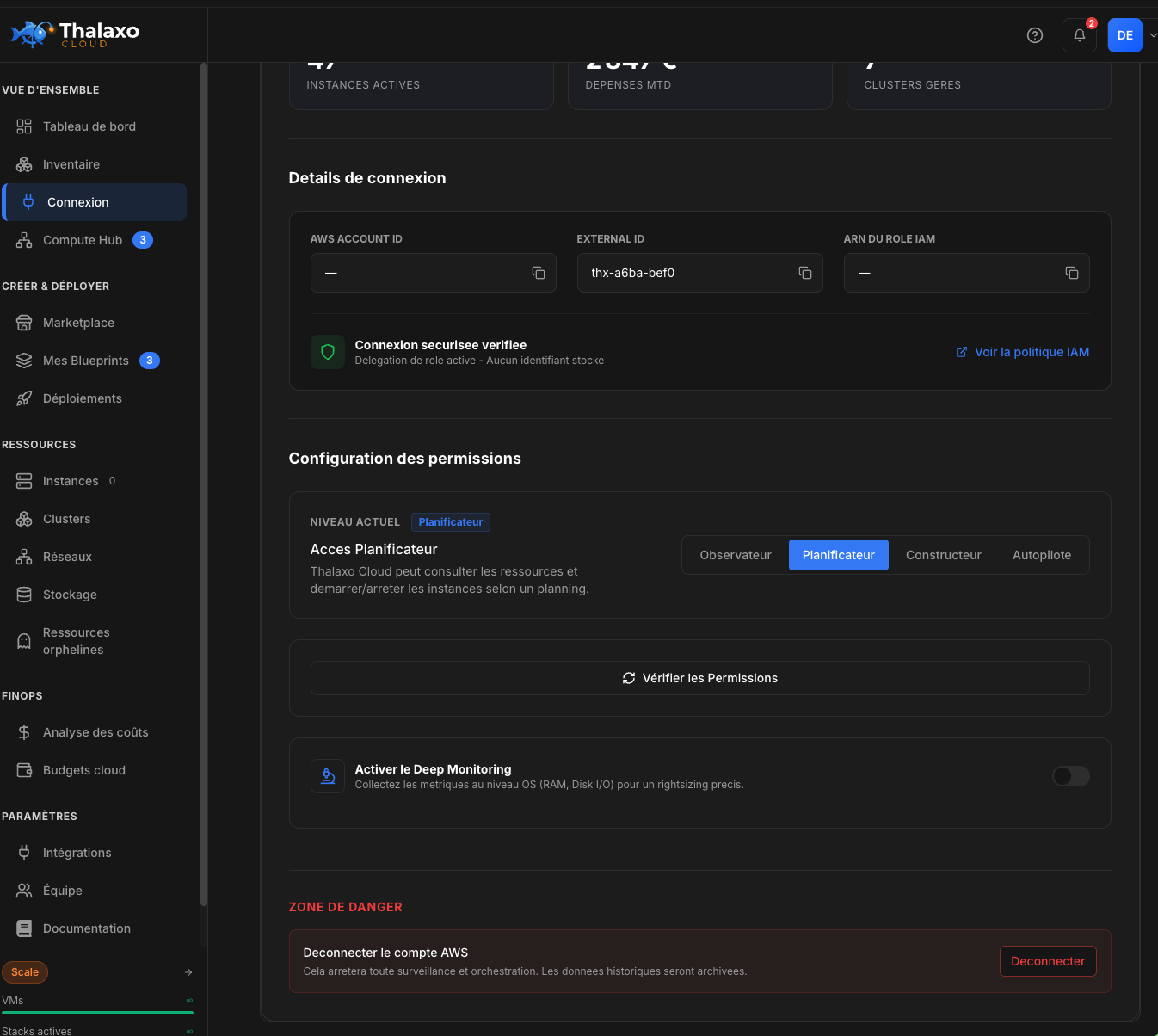Click the External ID field thx-a6ba-bef0
The height and width of the screenshot is (1036, 1158).
[700, 273]
